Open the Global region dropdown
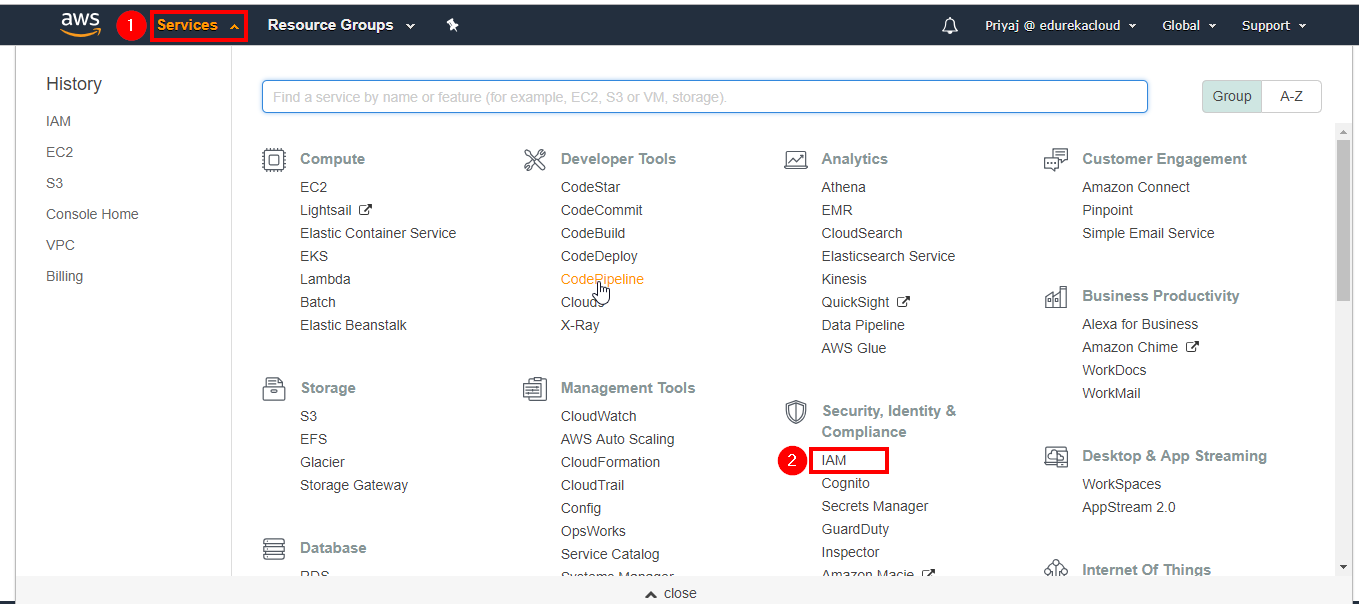Image resolution: width=1359 pixels, height=604 pixels. [x=1189, y=26]
